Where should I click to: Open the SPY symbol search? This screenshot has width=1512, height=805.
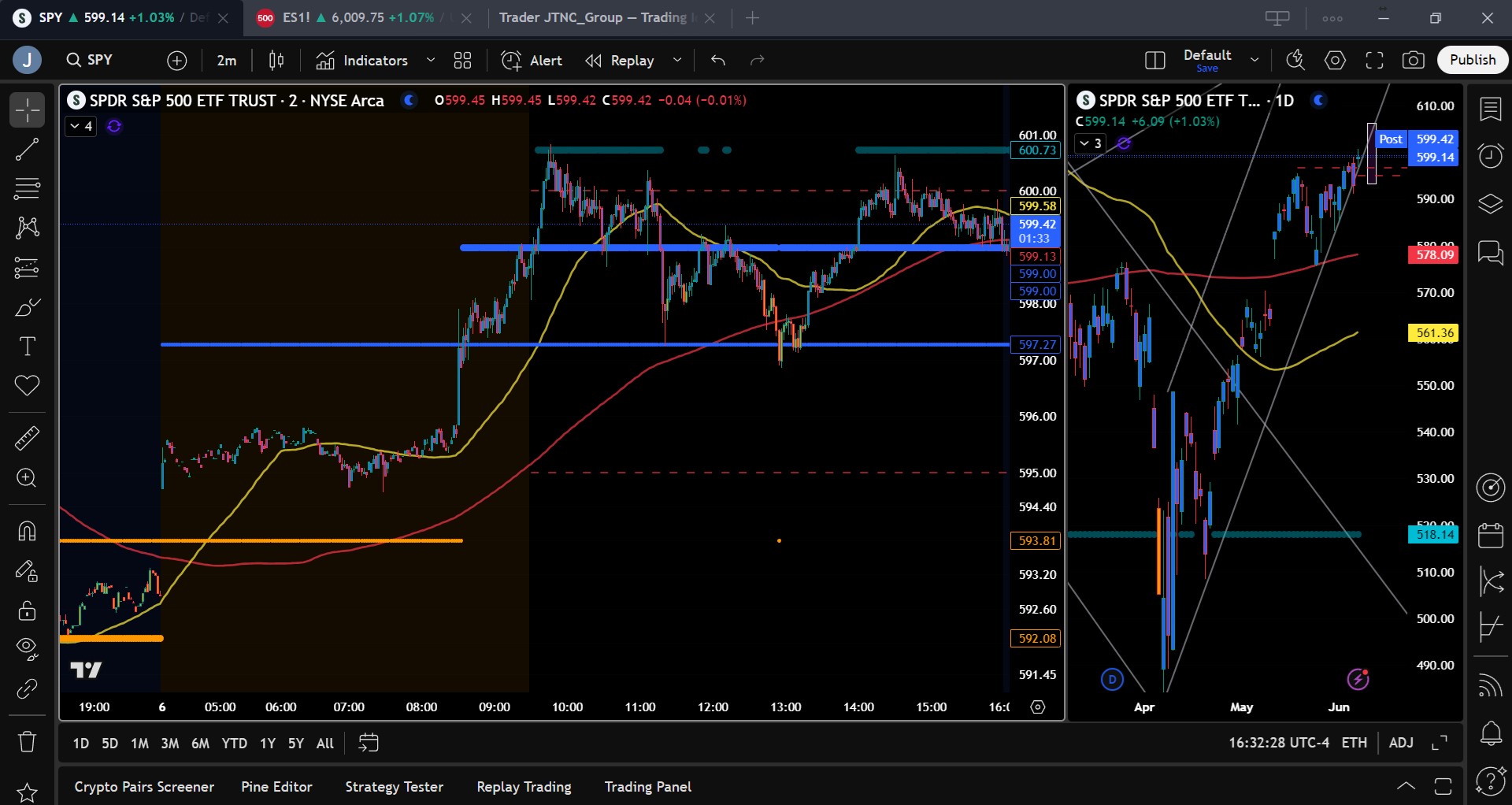(x=90, y=60)
